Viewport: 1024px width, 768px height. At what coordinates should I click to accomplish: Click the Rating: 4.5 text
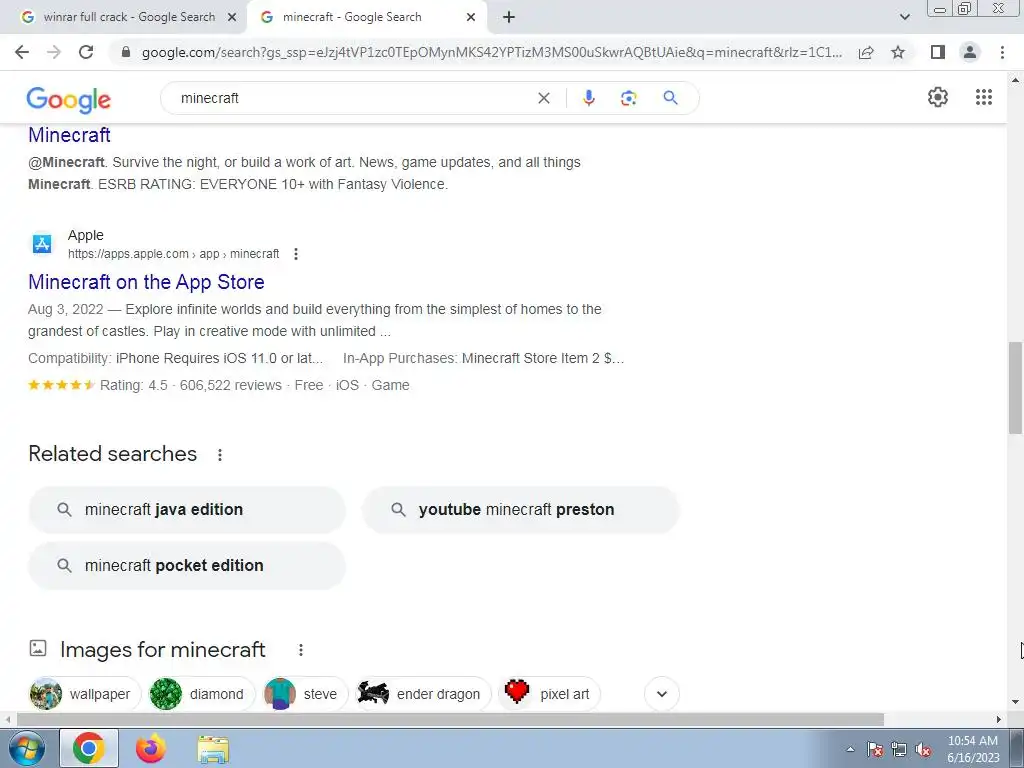(133, 385)
